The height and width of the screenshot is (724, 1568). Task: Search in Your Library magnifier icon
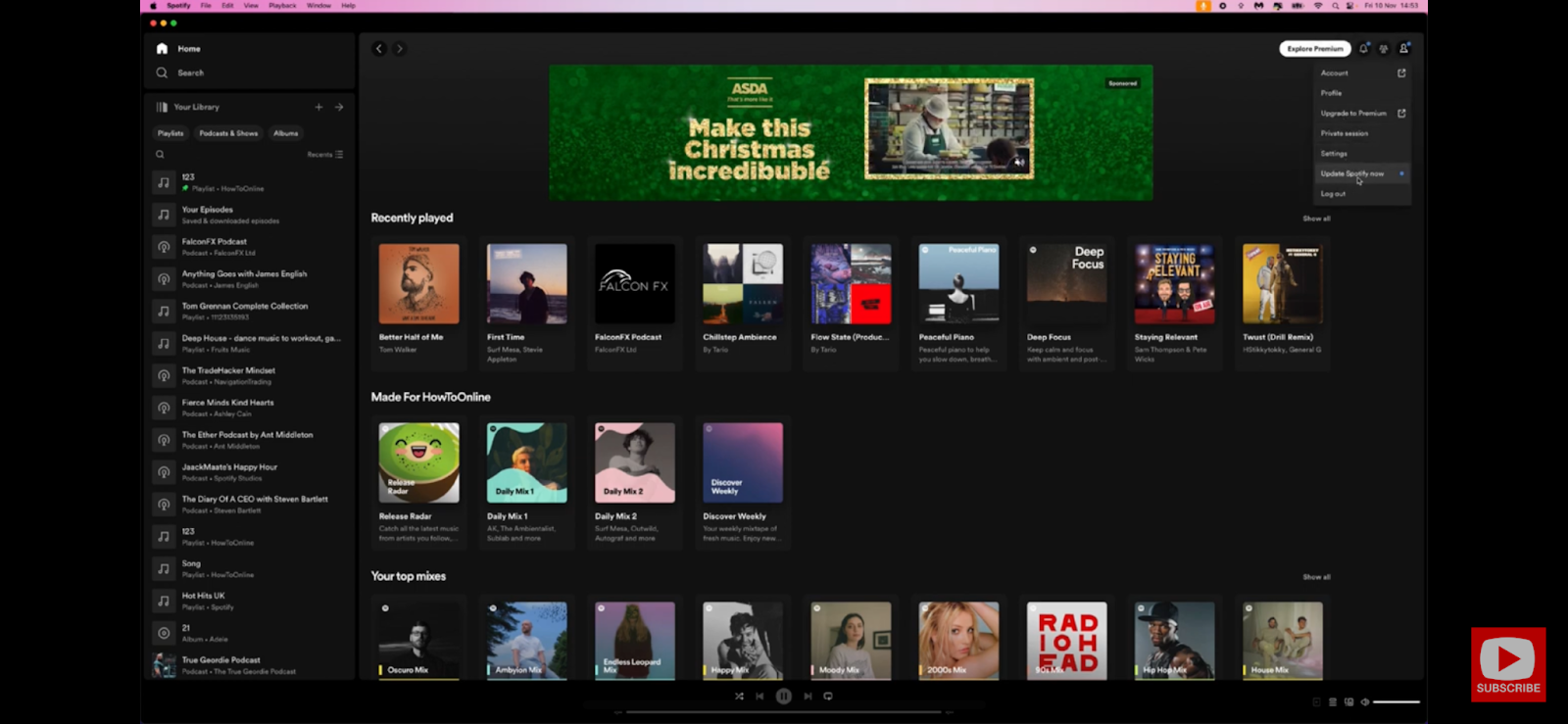pyautogui.click(x=160, y=154)
